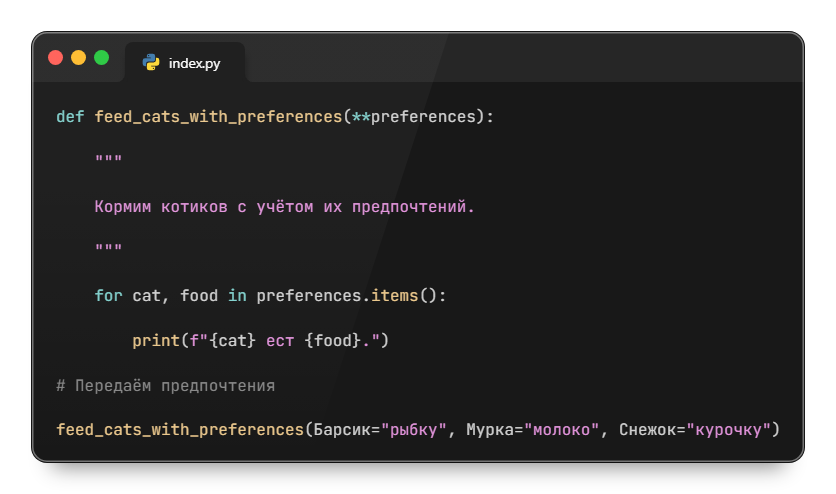Click the def keyword
This screenshot has height=494, width=836.
(70, 117)
